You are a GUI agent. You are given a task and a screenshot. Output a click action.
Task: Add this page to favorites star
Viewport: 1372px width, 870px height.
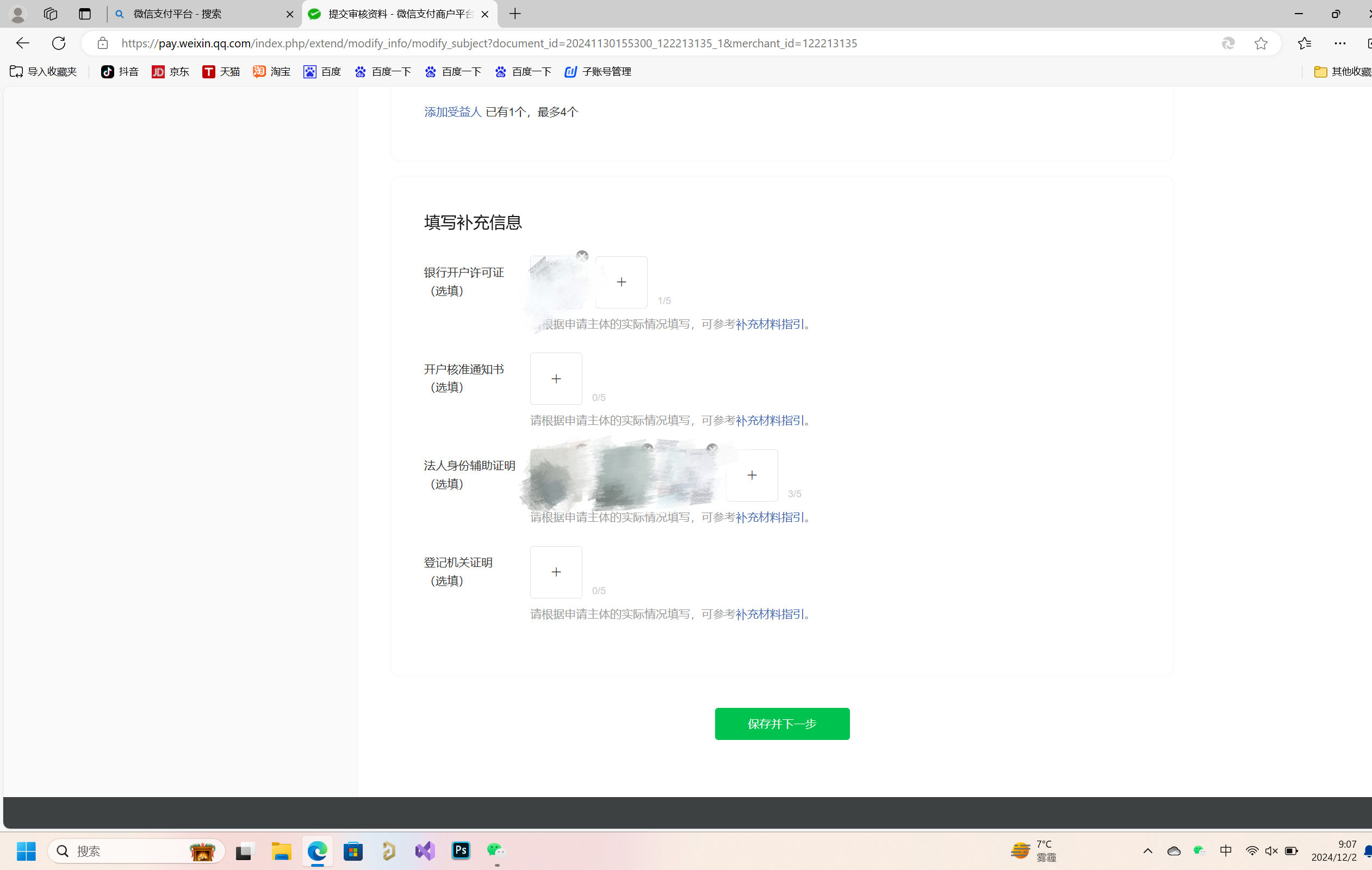(x=1261, y=44)
